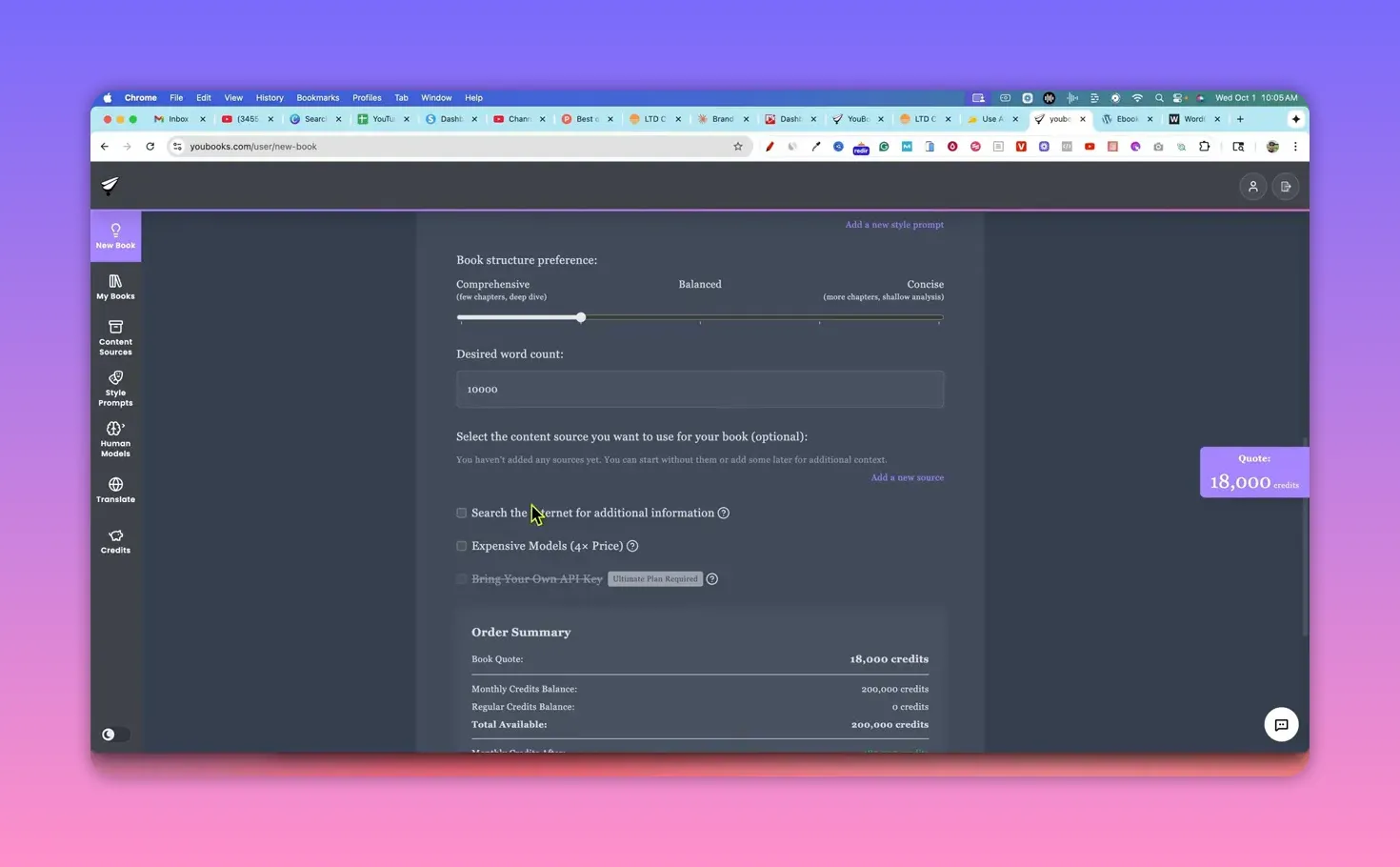The width and height of the screenshot is (1400, 867).
Task: Click the Add a new source link
Action: coord(907,477)
